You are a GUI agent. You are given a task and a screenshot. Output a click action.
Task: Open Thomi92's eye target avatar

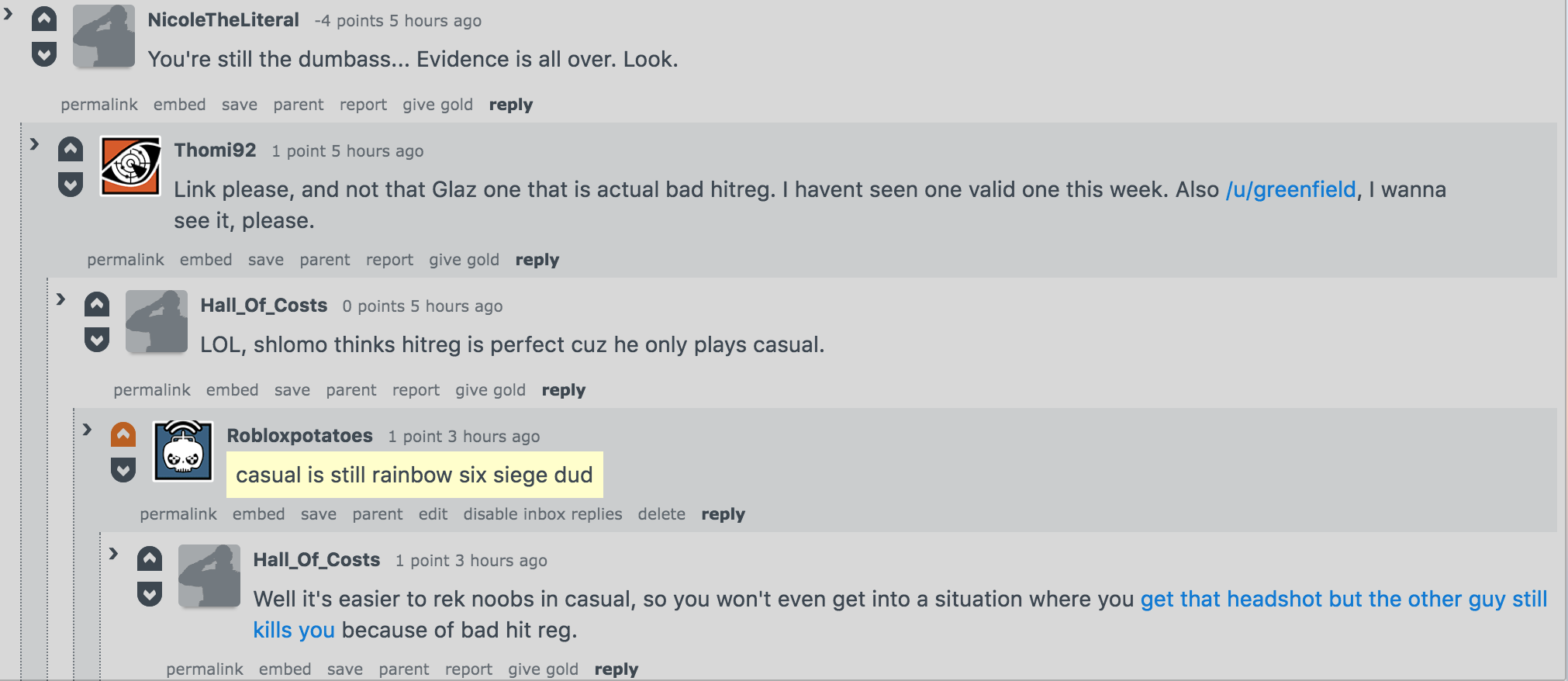tap(130, 166)
